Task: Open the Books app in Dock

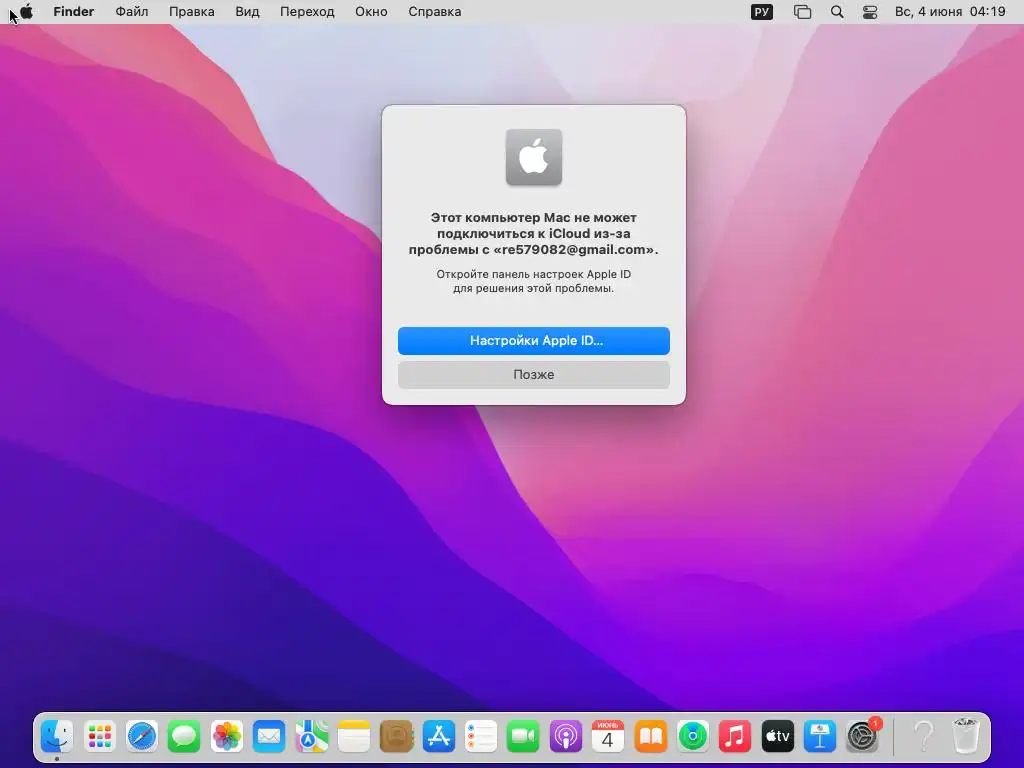Action: 650,737
